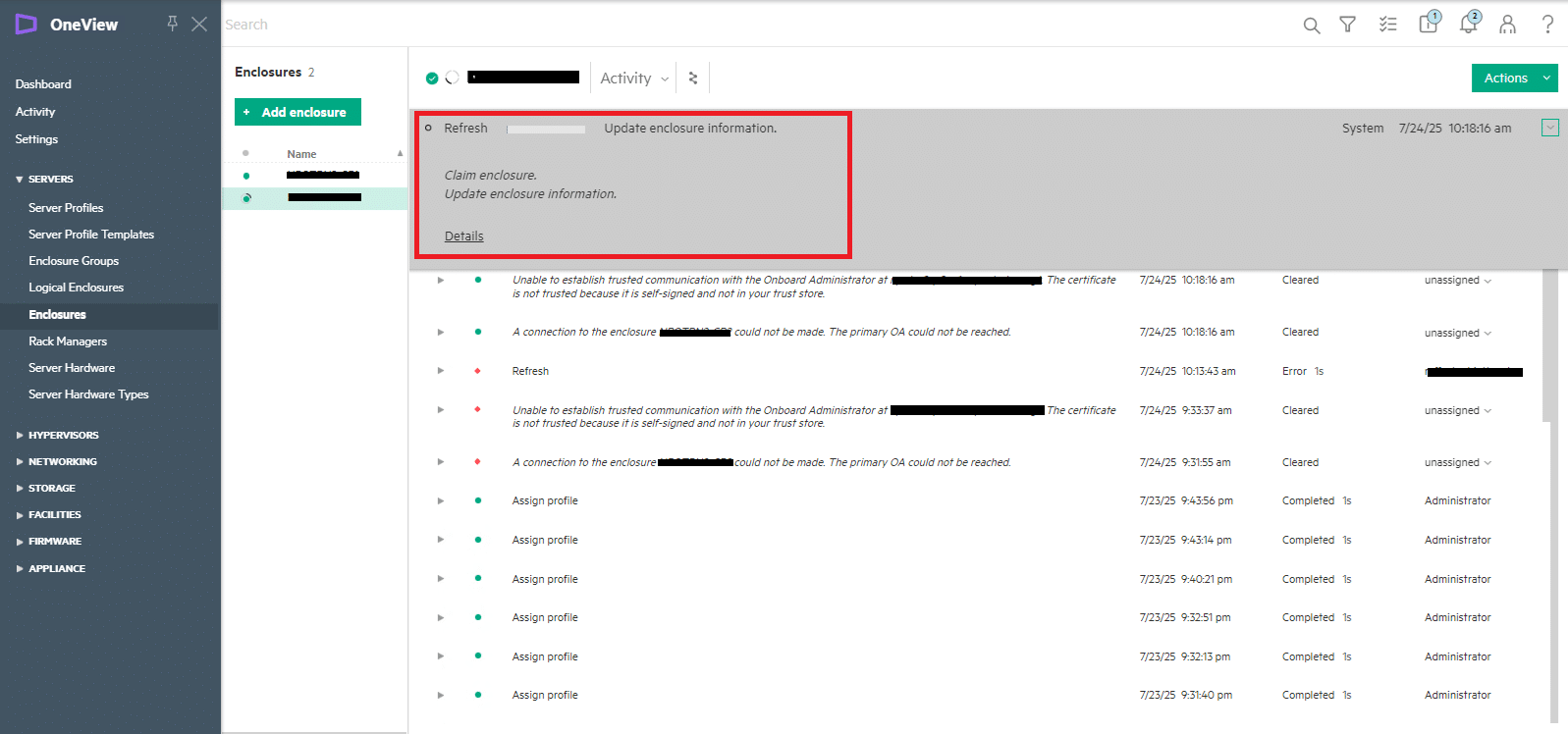Click the Assign profile entry at 9:32:51 pm

coord(545,617)
